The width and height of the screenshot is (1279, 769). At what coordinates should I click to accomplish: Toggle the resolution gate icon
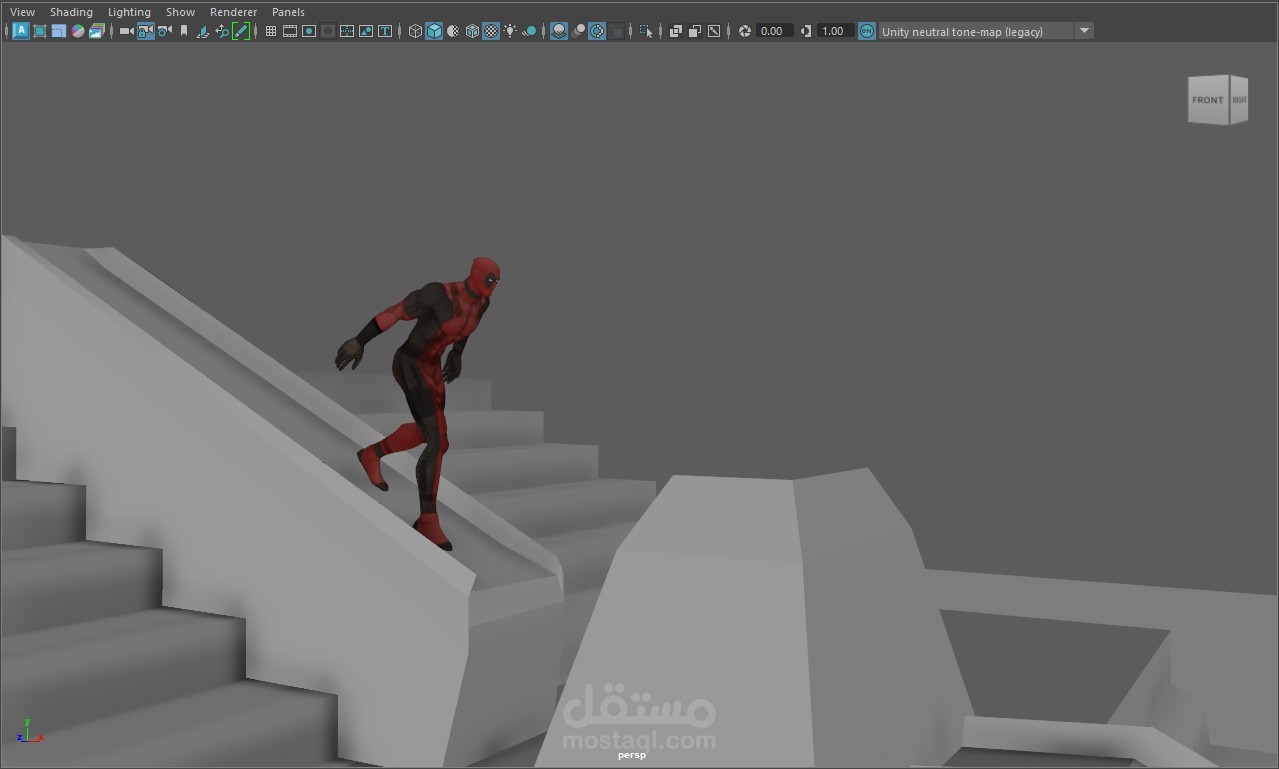pos(309,31)
